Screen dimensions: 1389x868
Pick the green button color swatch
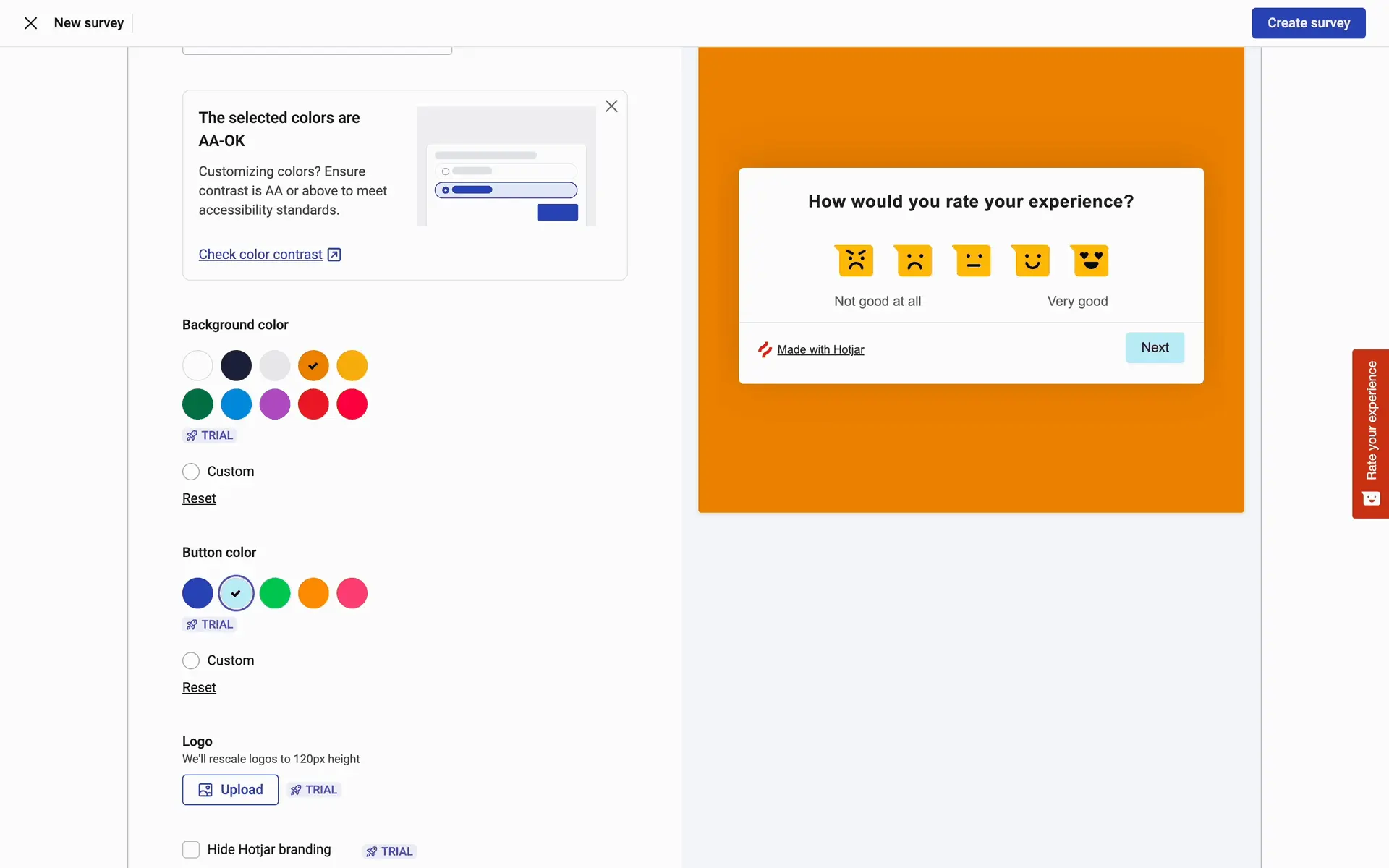[275, 593]
